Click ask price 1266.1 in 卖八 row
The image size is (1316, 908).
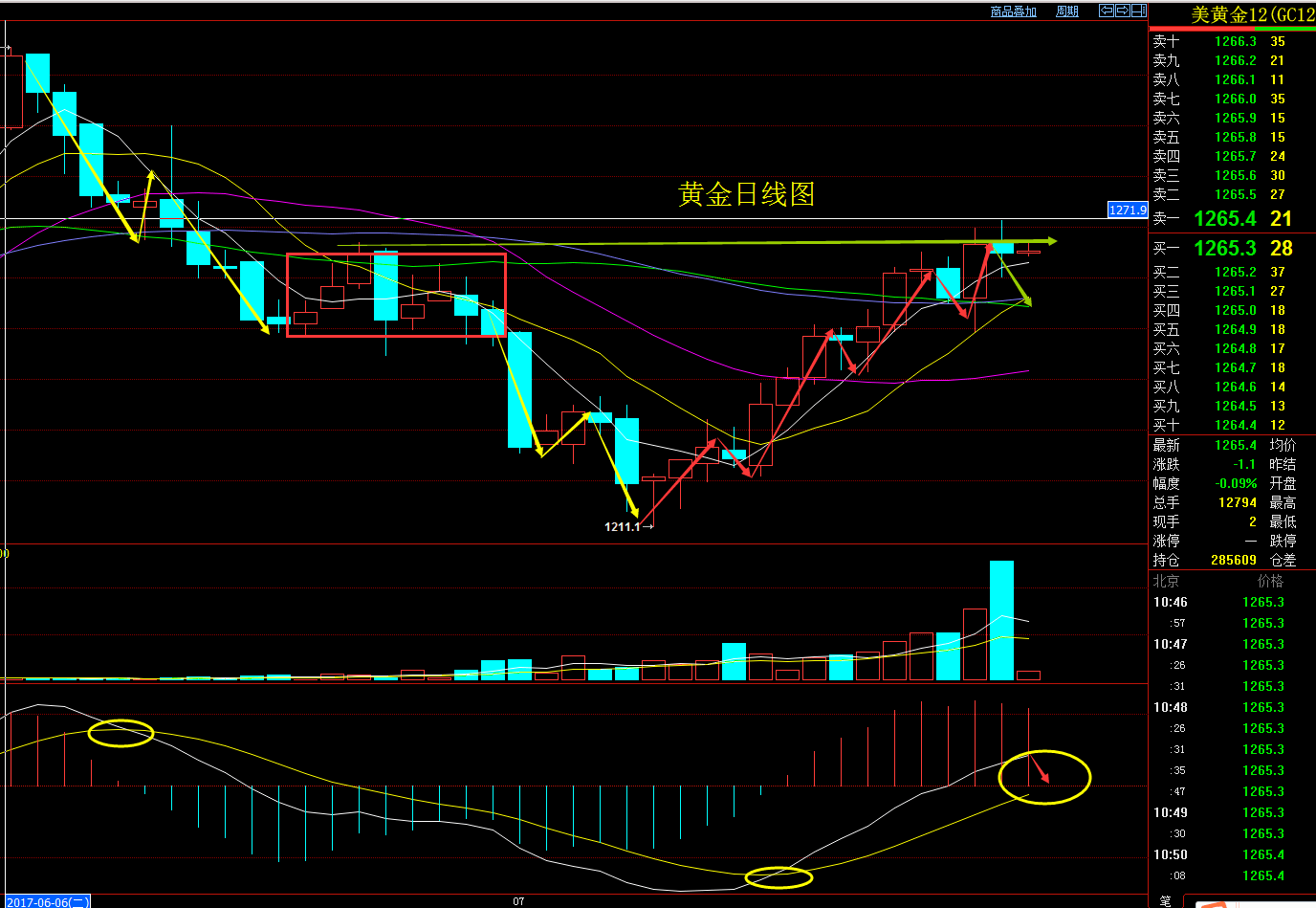[x=1236, y=79]
